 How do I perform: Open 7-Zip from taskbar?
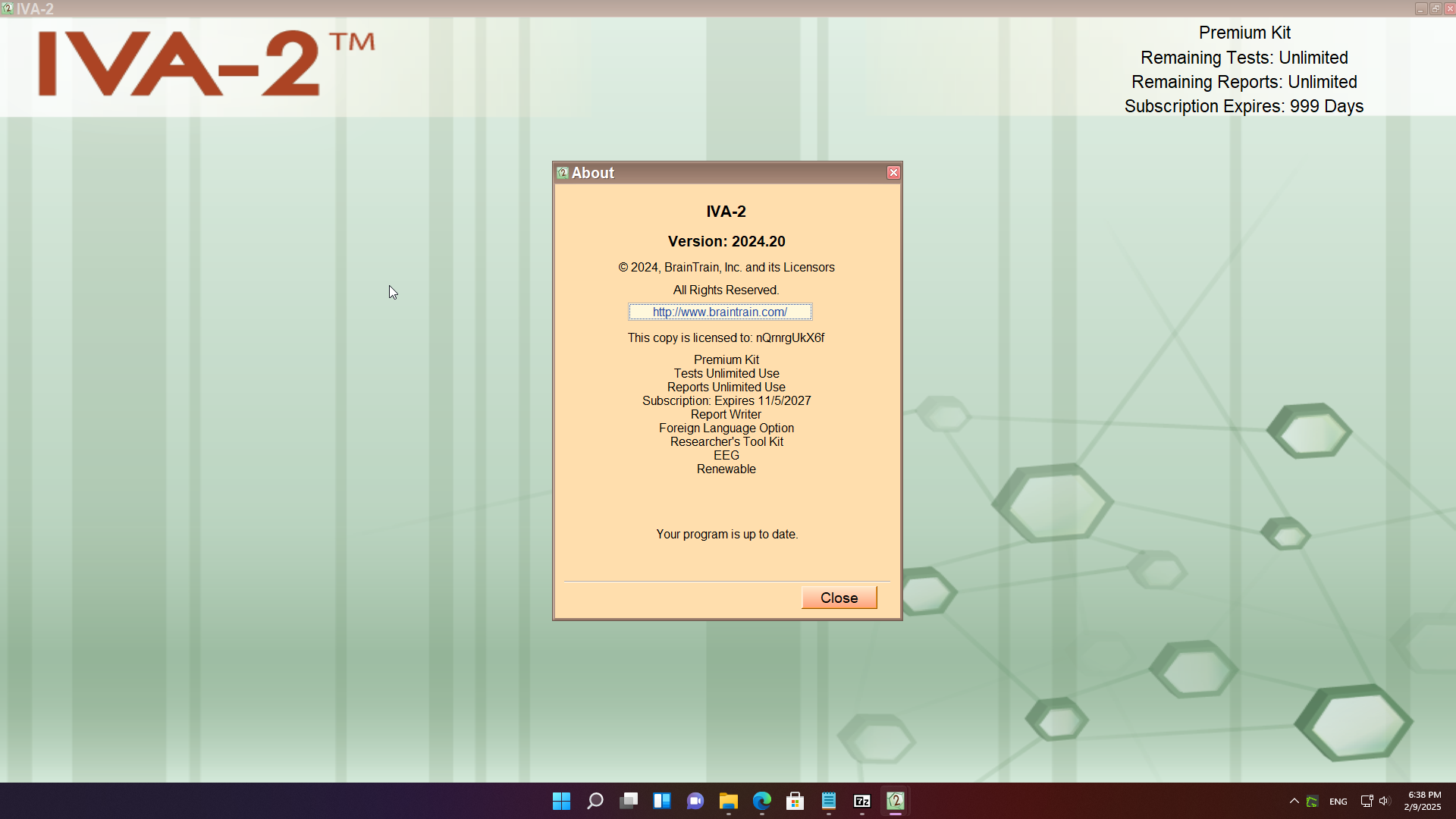(x=862, y=801)
